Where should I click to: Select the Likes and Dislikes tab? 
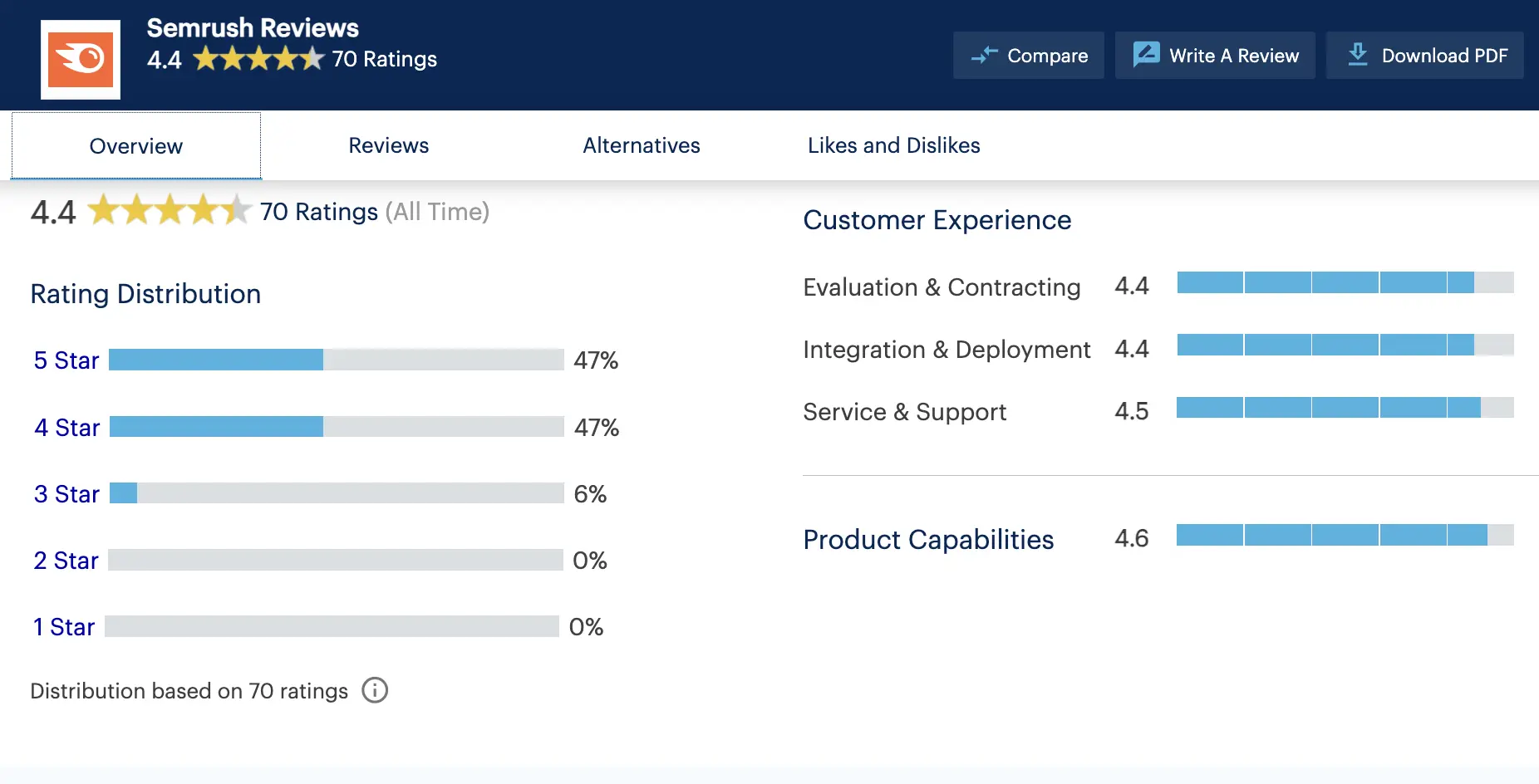click(893, 145)
